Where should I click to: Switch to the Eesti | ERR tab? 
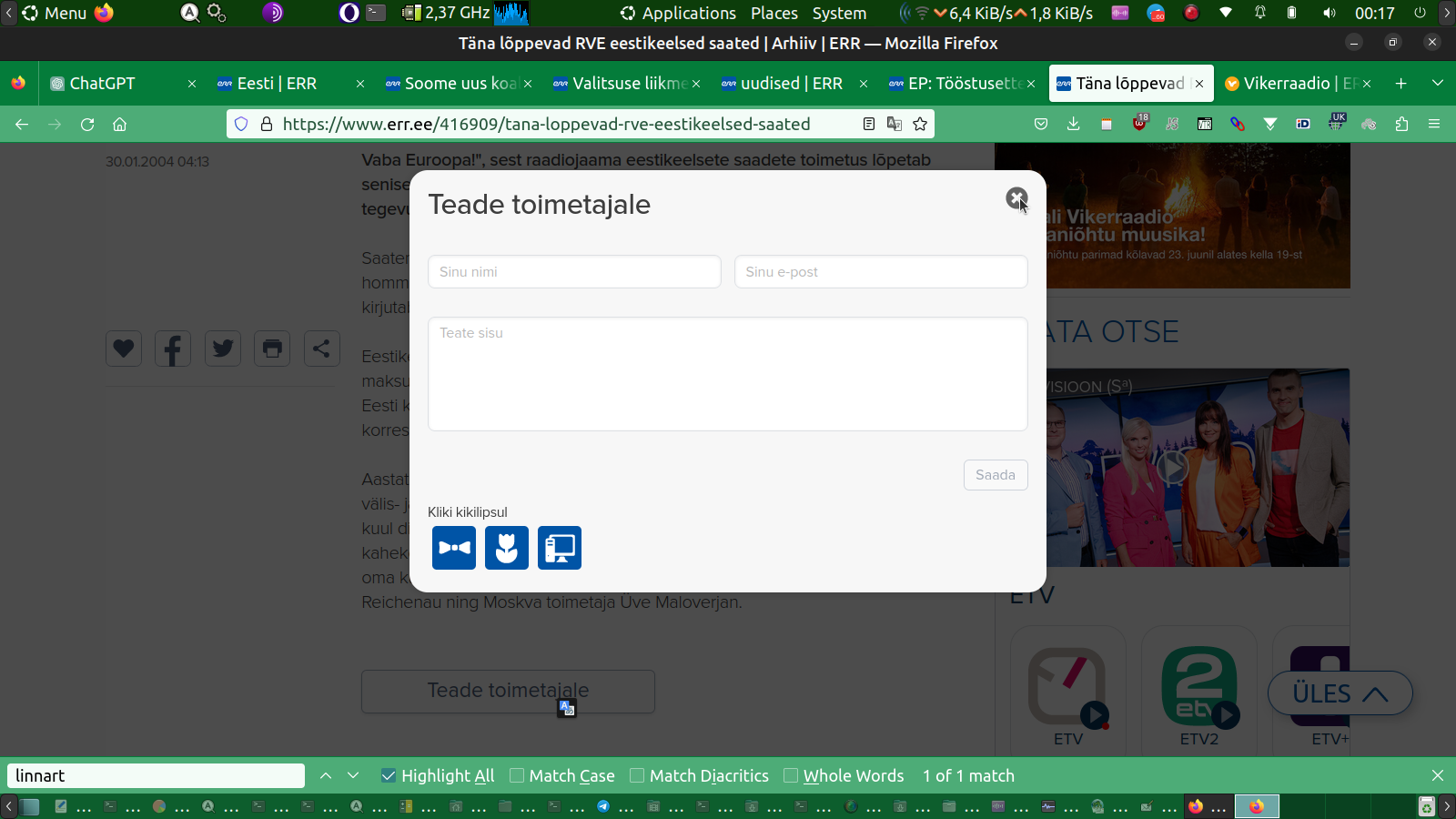click(x=290, y=84)
